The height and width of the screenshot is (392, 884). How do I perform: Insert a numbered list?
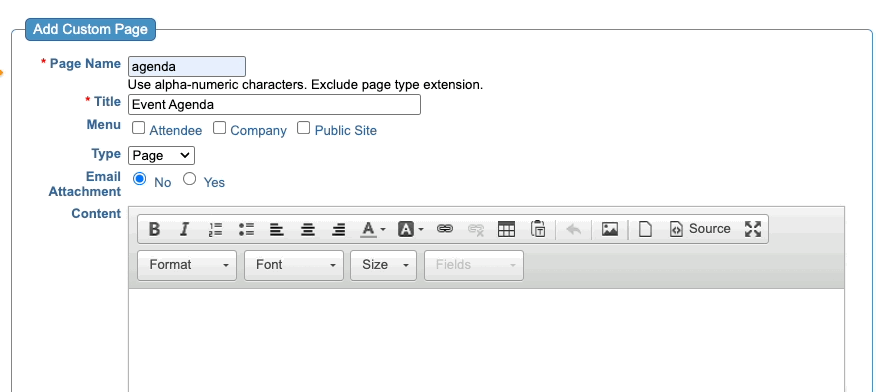[x=215, y=229]
